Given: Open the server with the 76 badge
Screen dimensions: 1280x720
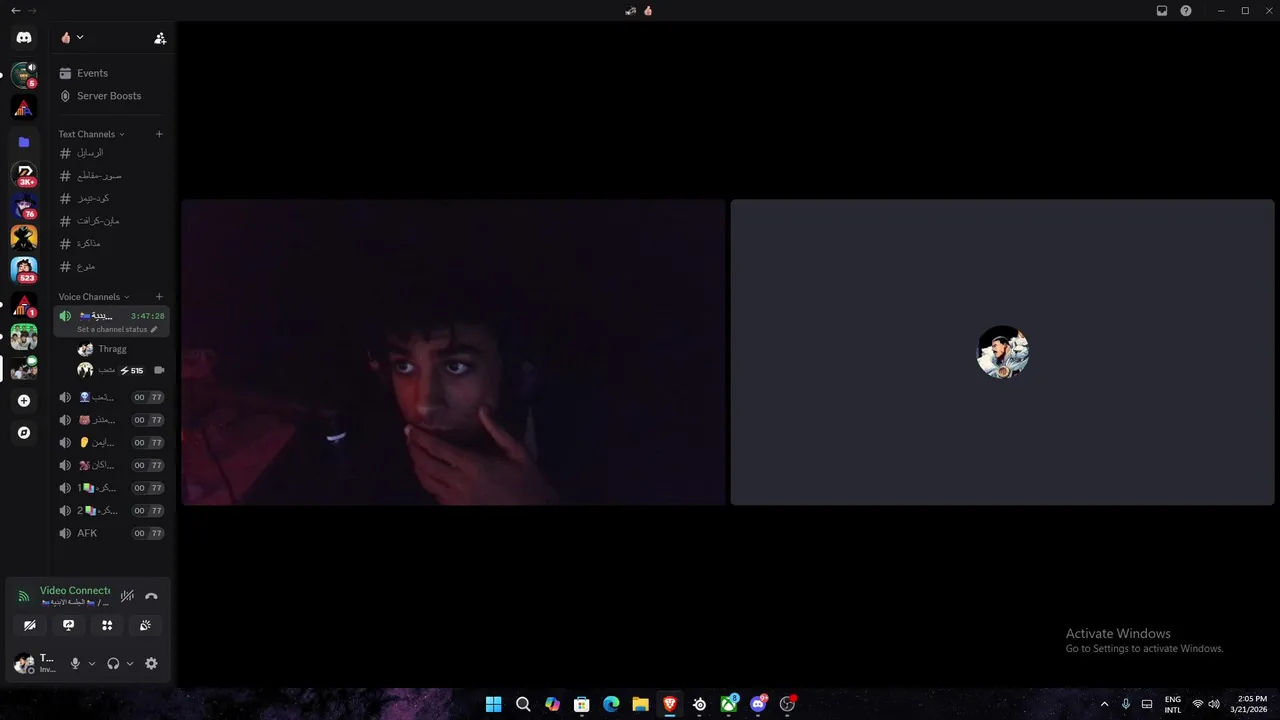Looking at the screenshot, I should (x=24, y=207).
